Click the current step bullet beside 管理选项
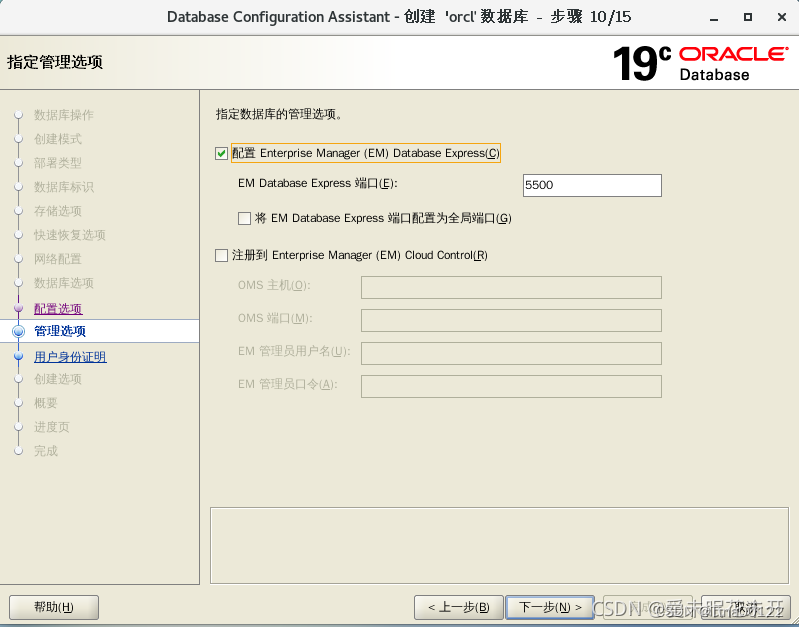Image resolution: width=799 pixels, height=627 pixels. point(19,331)
